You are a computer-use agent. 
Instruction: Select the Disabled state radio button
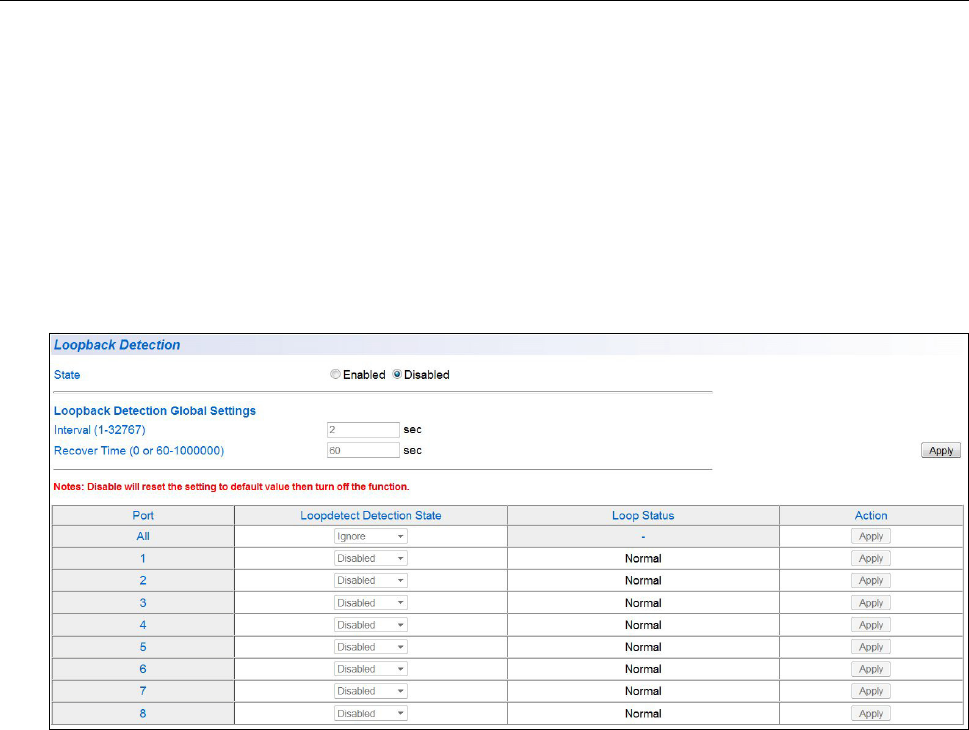[397, 375]
